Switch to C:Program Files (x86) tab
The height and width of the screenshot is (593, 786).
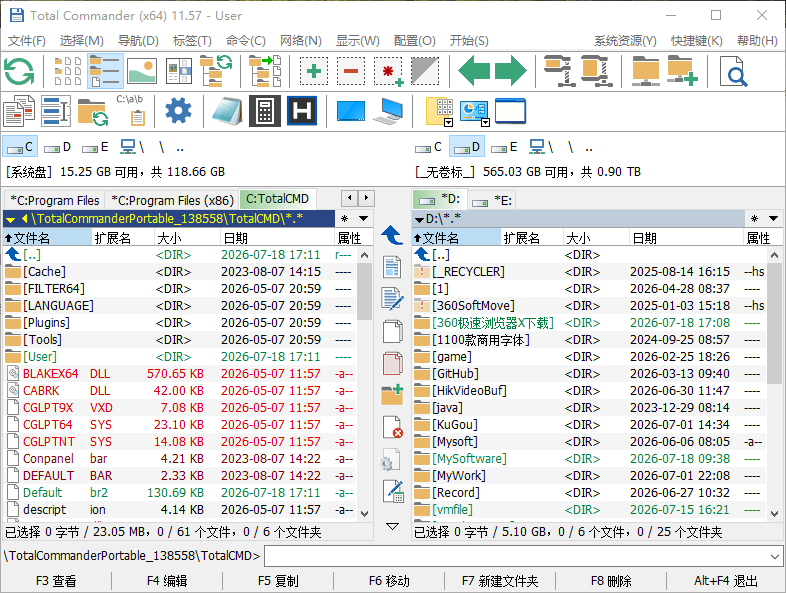(x=172, y=201)
